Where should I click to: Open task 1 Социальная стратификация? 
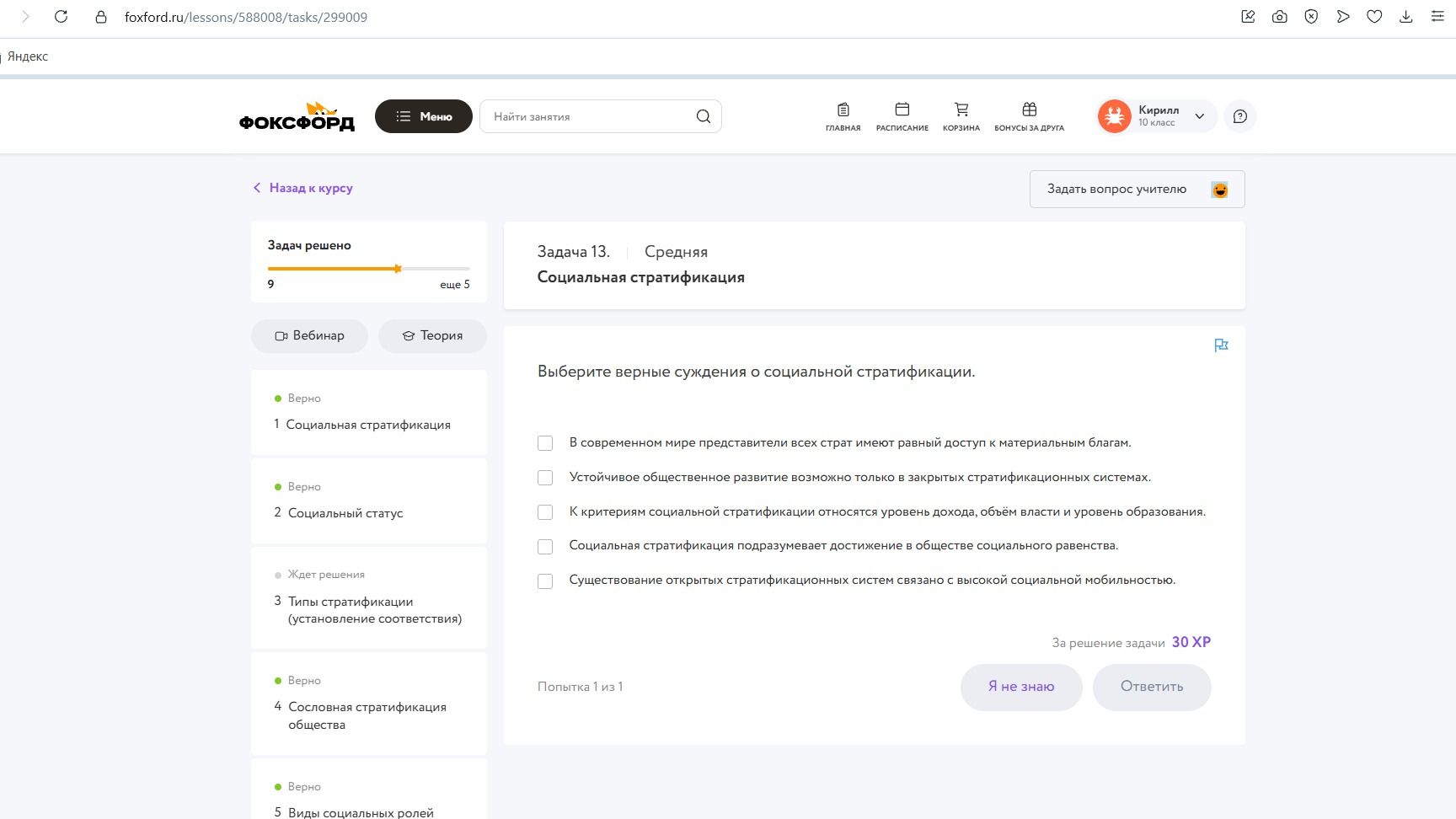pyautogui.click(x=369, y=413)
